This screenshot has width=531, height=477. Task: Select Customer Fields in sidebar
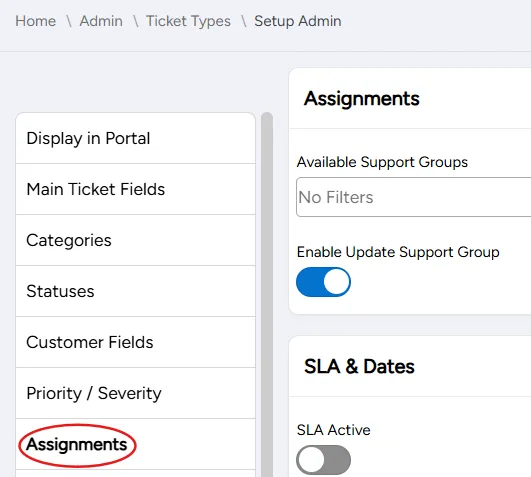click(135, 342)
